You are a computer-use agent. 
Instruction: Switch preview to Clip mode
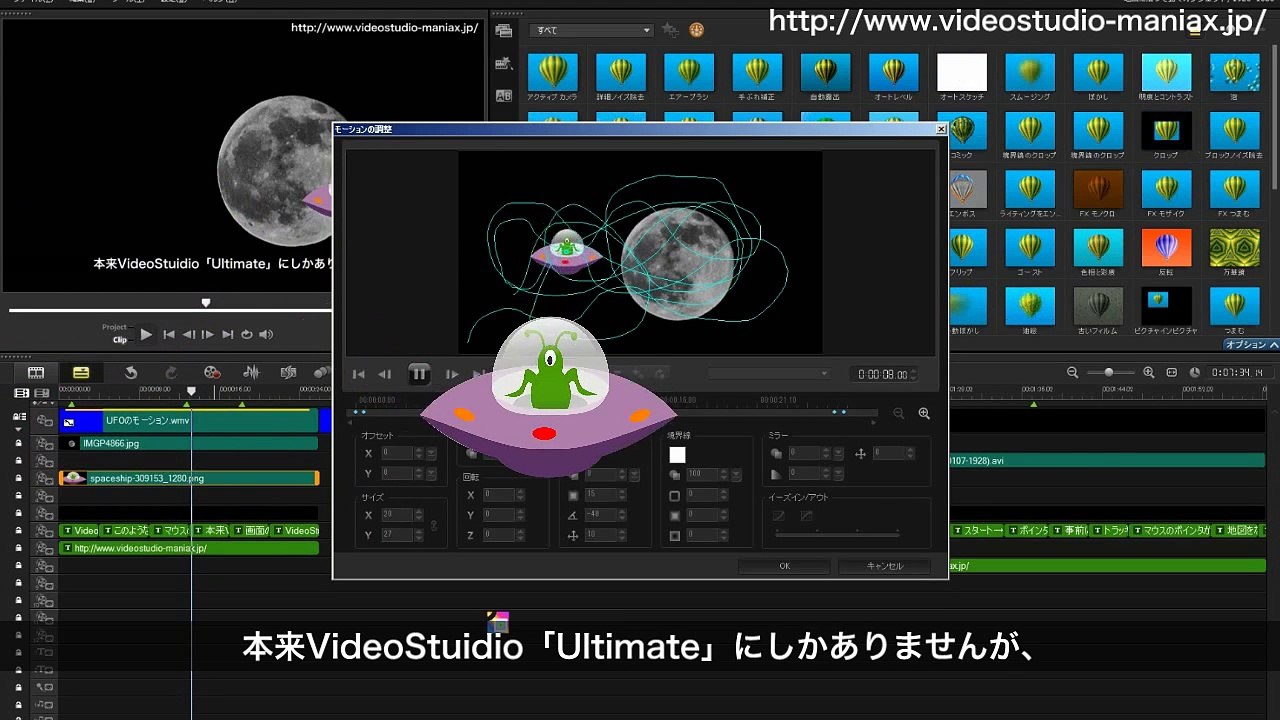point(120,340)
